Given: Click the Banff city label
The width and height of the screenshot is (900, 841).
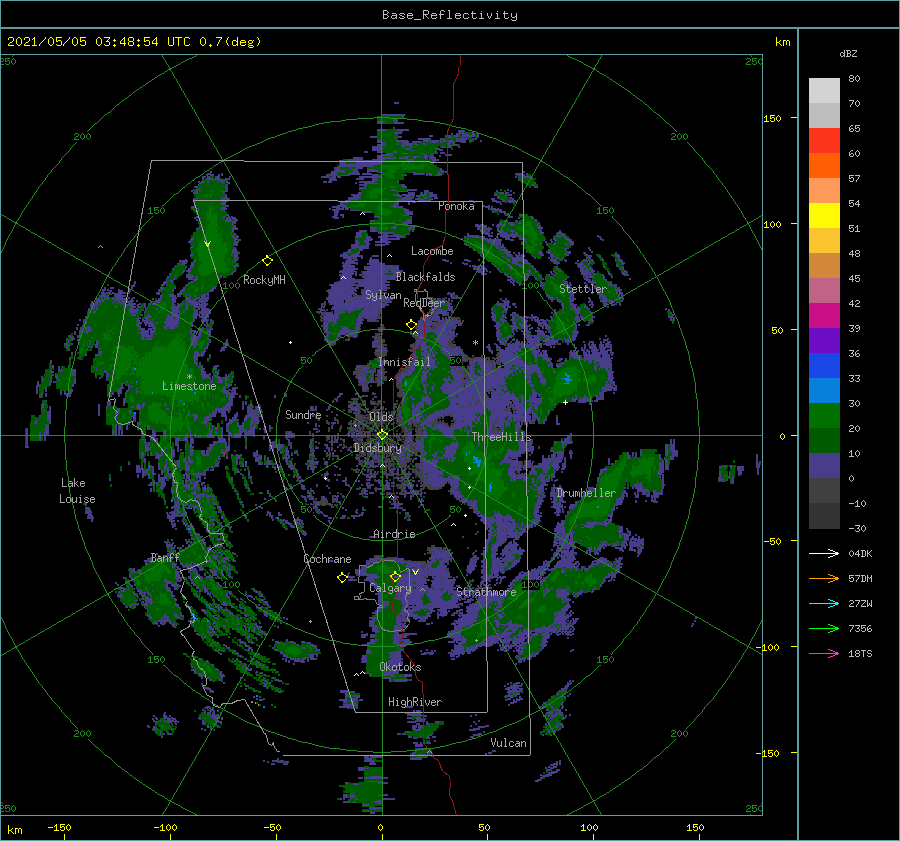Looking at the screenshot, I should click(x=165, y=557).
